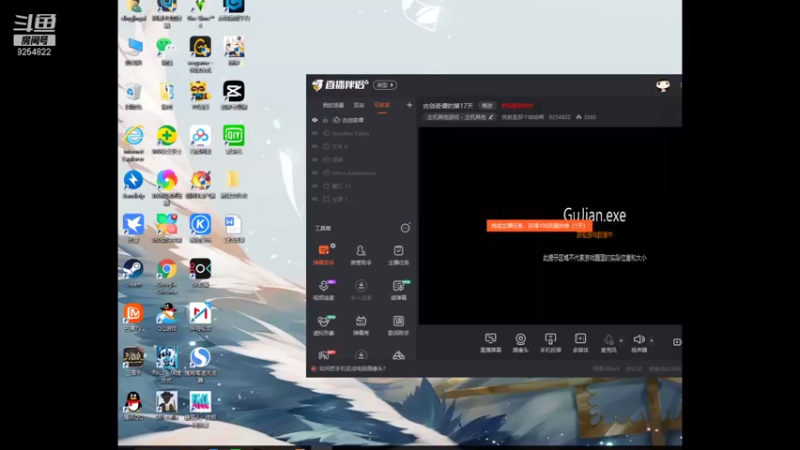Toggle visibility of the Mess Adventures source
800x450 pixels.
pyautogui.click(x=315, y=173)
